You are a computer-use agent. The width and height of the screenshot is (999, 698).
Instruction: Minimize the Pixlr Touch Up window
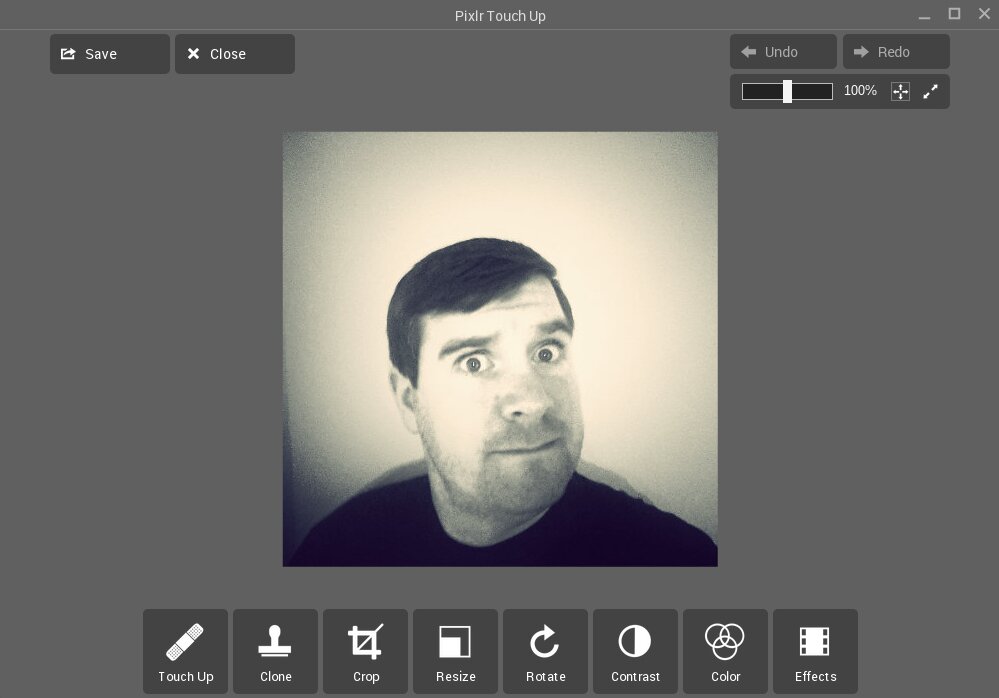[925, 15]
